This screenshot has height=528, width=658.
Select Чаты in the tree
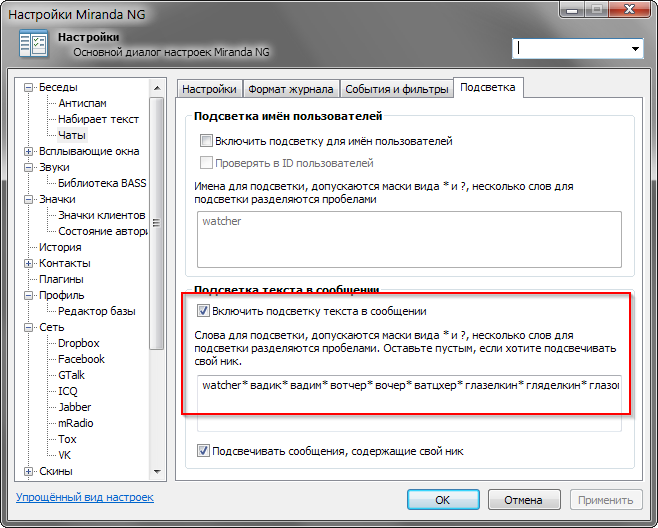click(72, 135)
